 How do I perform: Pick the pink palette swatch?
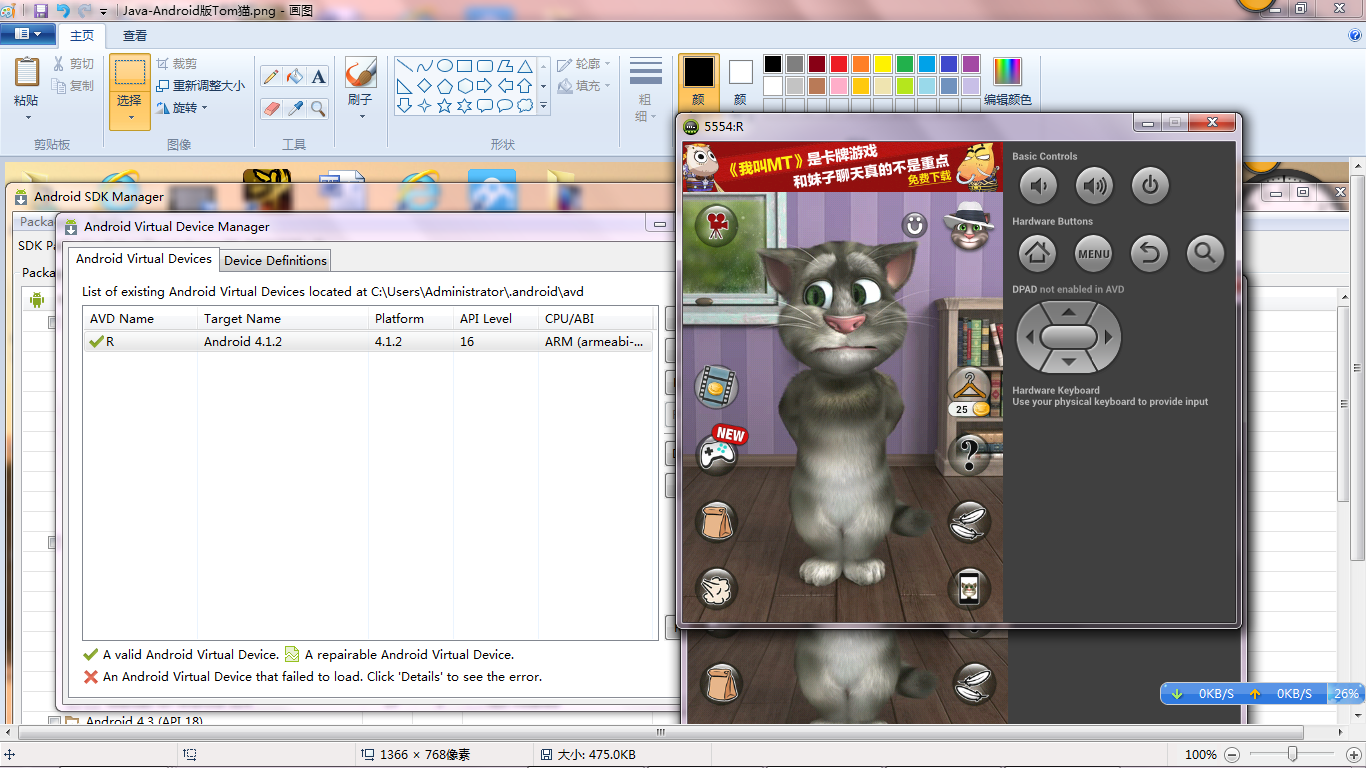(838, 86)
